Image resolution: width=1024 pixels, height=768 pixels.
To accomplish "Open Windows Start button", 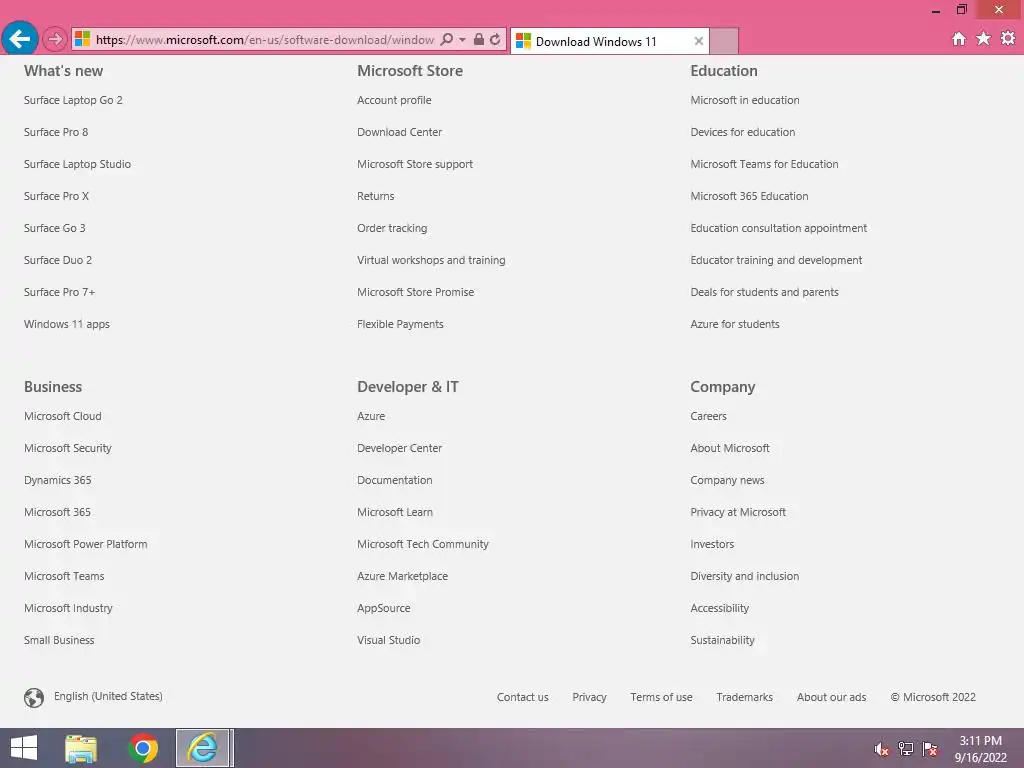I will pos(24,748).
